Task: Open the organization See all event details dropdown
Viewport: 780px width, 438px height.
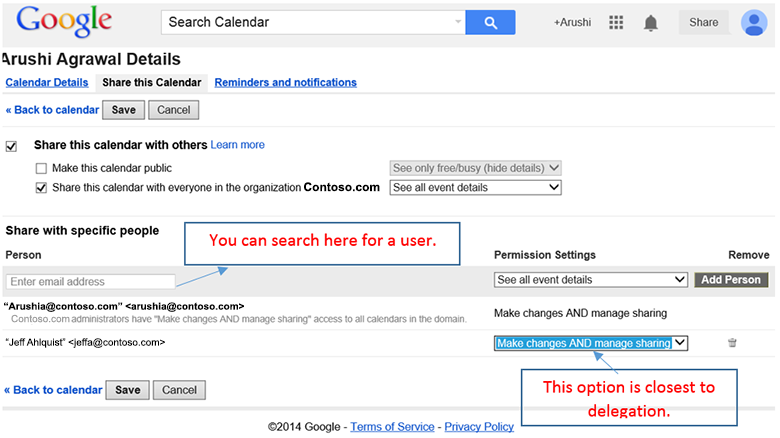Action: tap(475, 187)
